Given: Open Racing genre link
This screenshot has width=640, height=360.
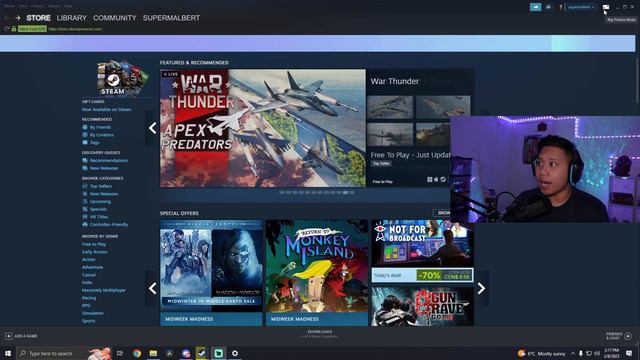Looking at the screenshot, I should click(x=89, y=298).
